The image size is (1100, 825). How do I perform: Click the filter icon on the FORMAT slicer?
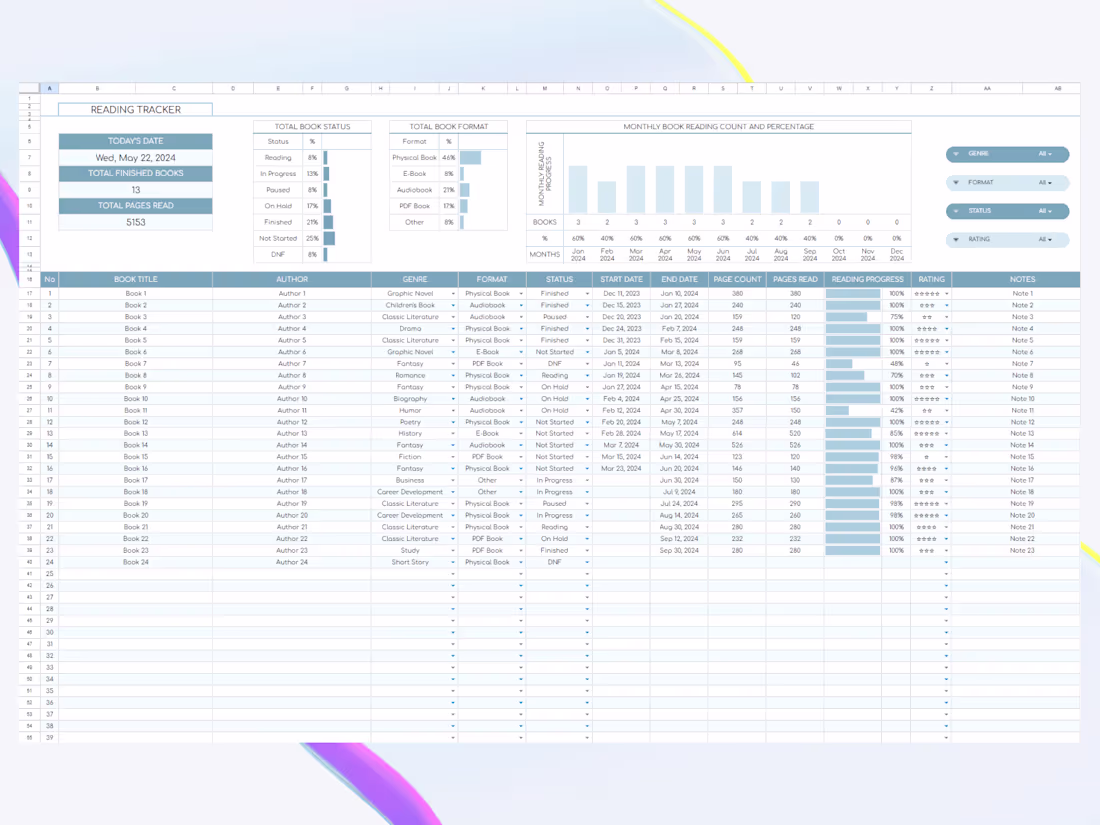[956, 182]
